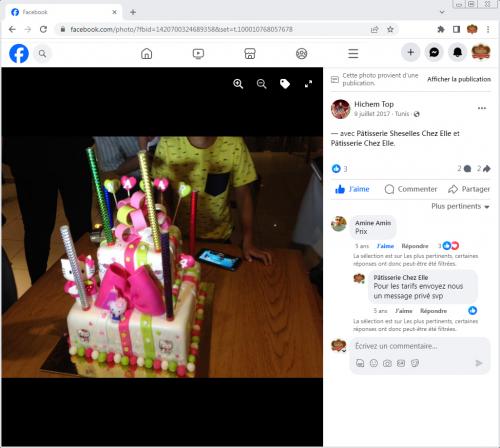Open Hichem Top profile name

pos(374,104)
